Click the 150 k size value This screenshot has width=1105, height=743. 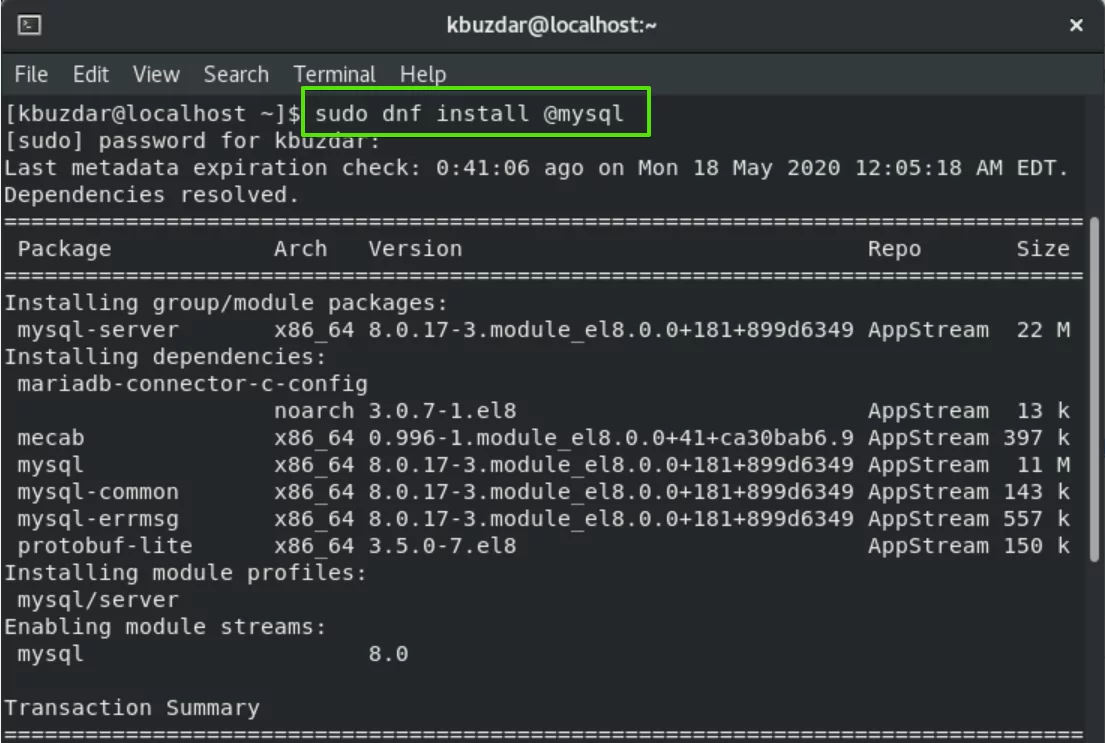point(1037,546)
